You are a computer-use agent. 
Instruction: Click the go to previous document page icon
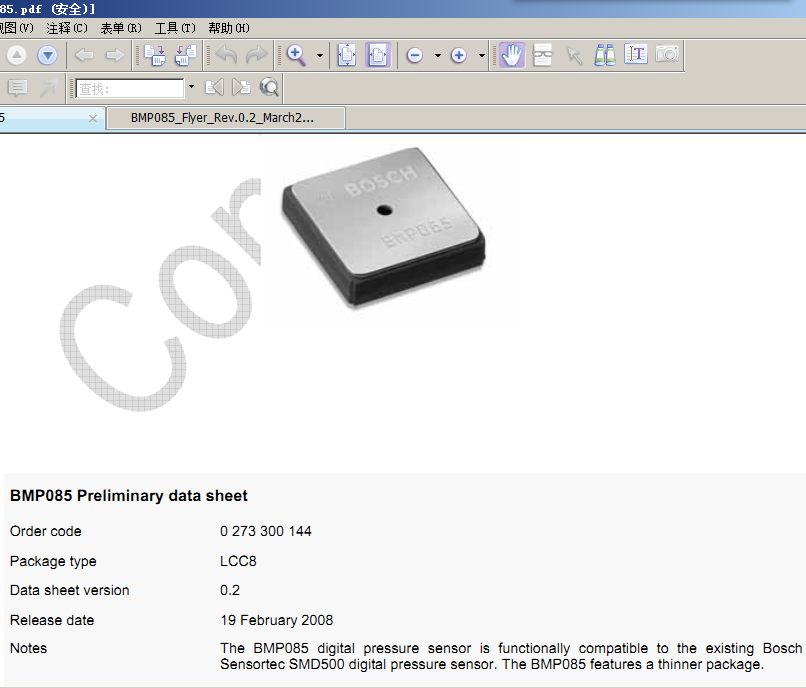coord(186,55)
